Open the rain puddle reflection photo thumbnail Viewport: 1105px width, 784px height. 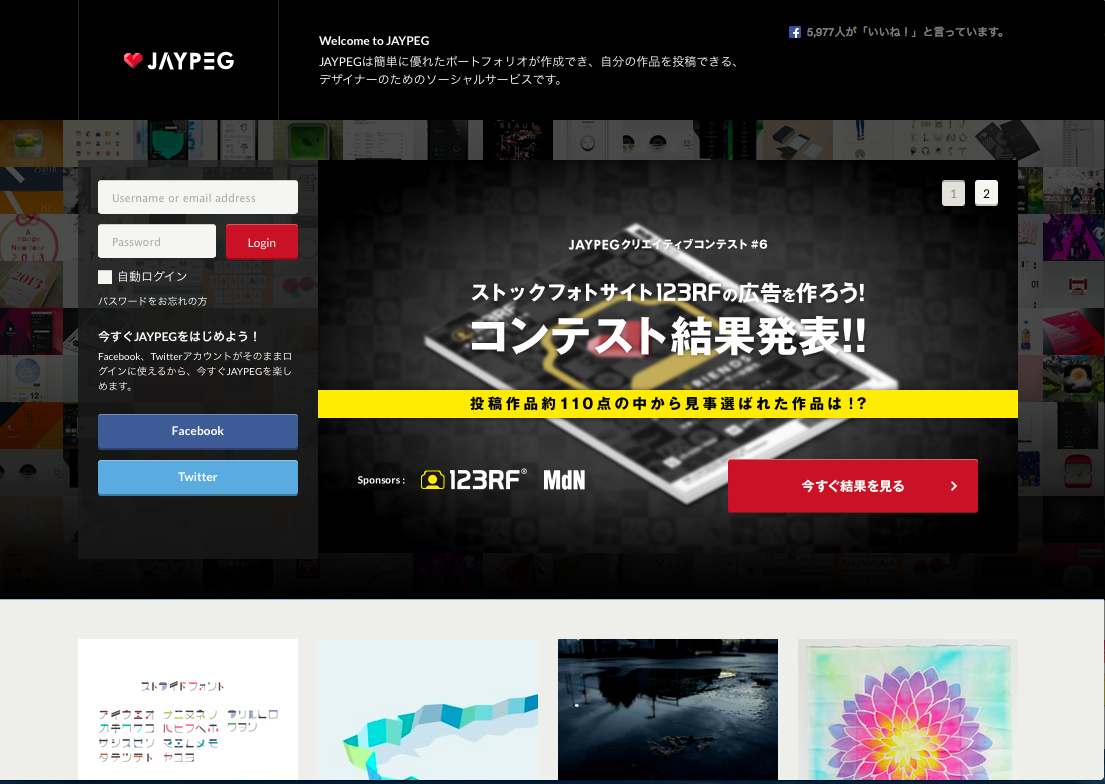pyautogui.click(x=667, y=710)
